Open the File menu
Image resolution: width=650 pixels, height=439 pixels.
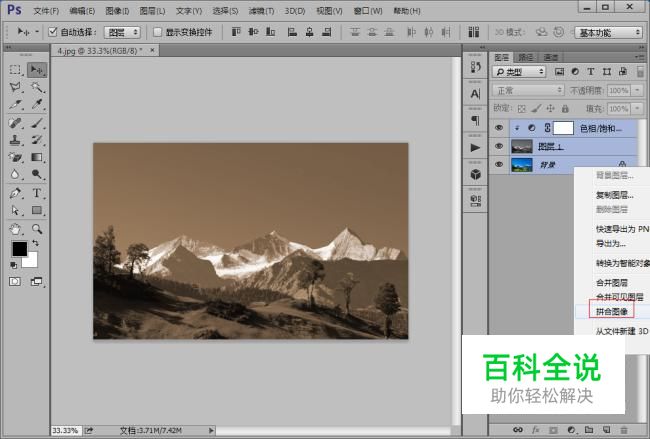(x=46, y=11)
